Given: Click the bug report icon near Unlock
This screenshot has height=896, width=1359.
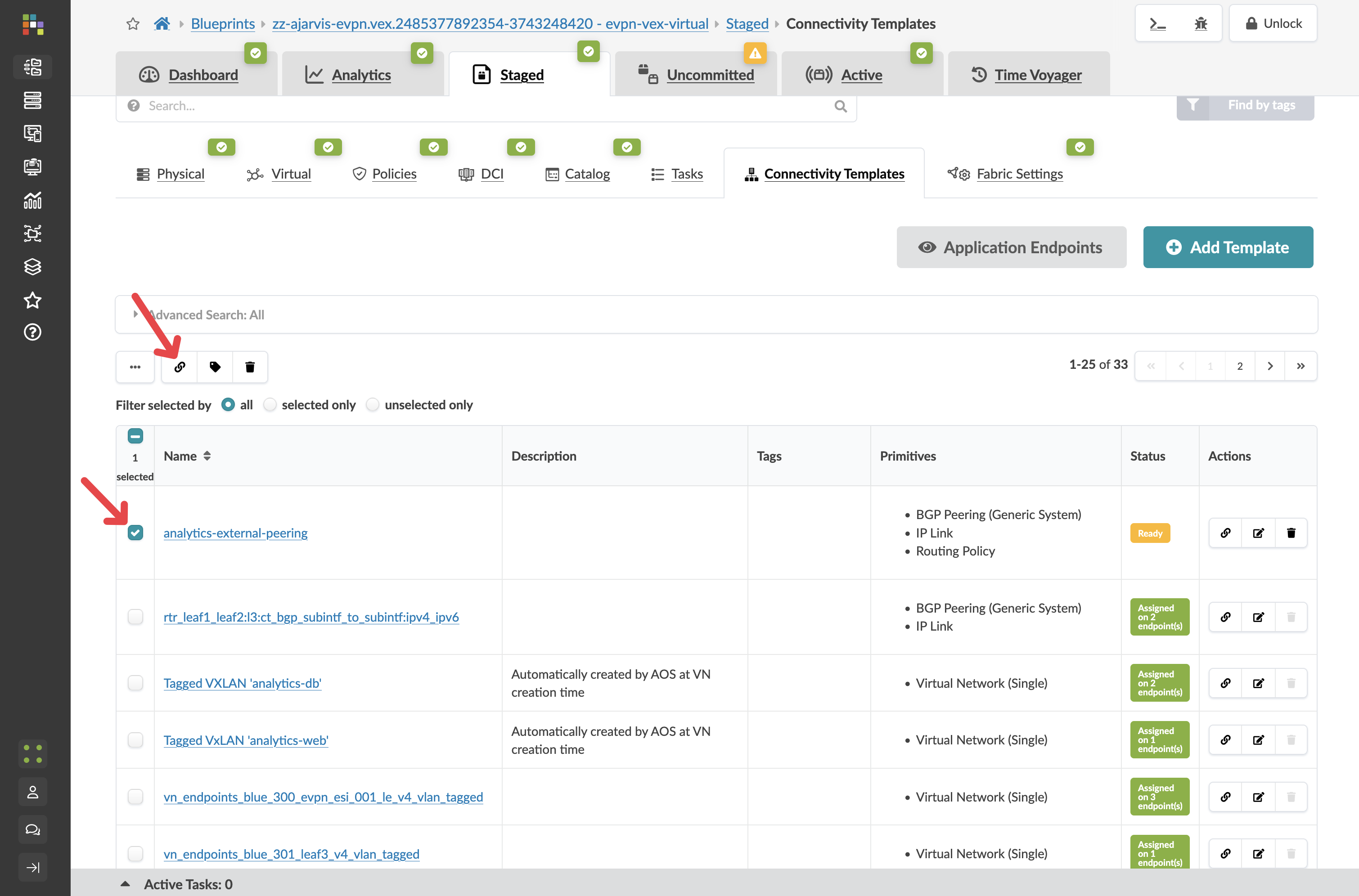Looking at the screenshot, I should click(1201, 23).
